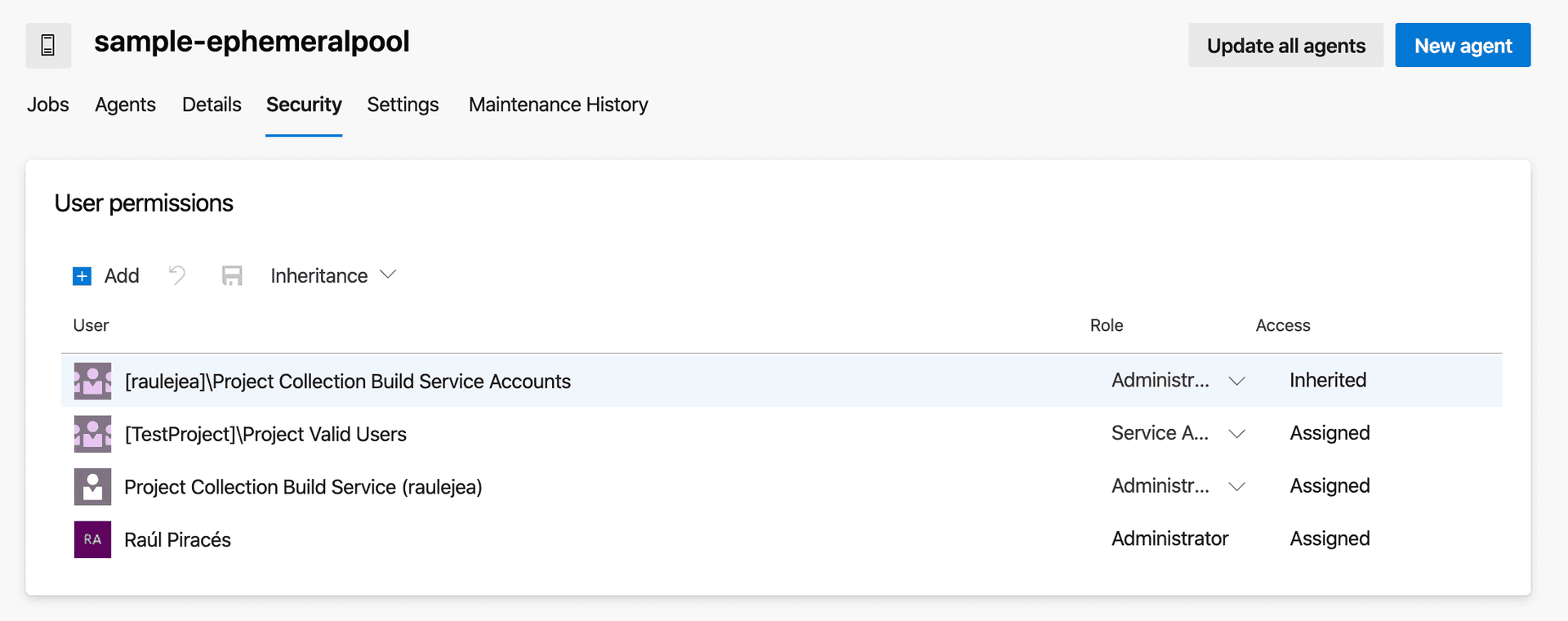Click the group avatar for Project Valid Users
Screen dimensions: 1568x621
(x=91, y=433)
